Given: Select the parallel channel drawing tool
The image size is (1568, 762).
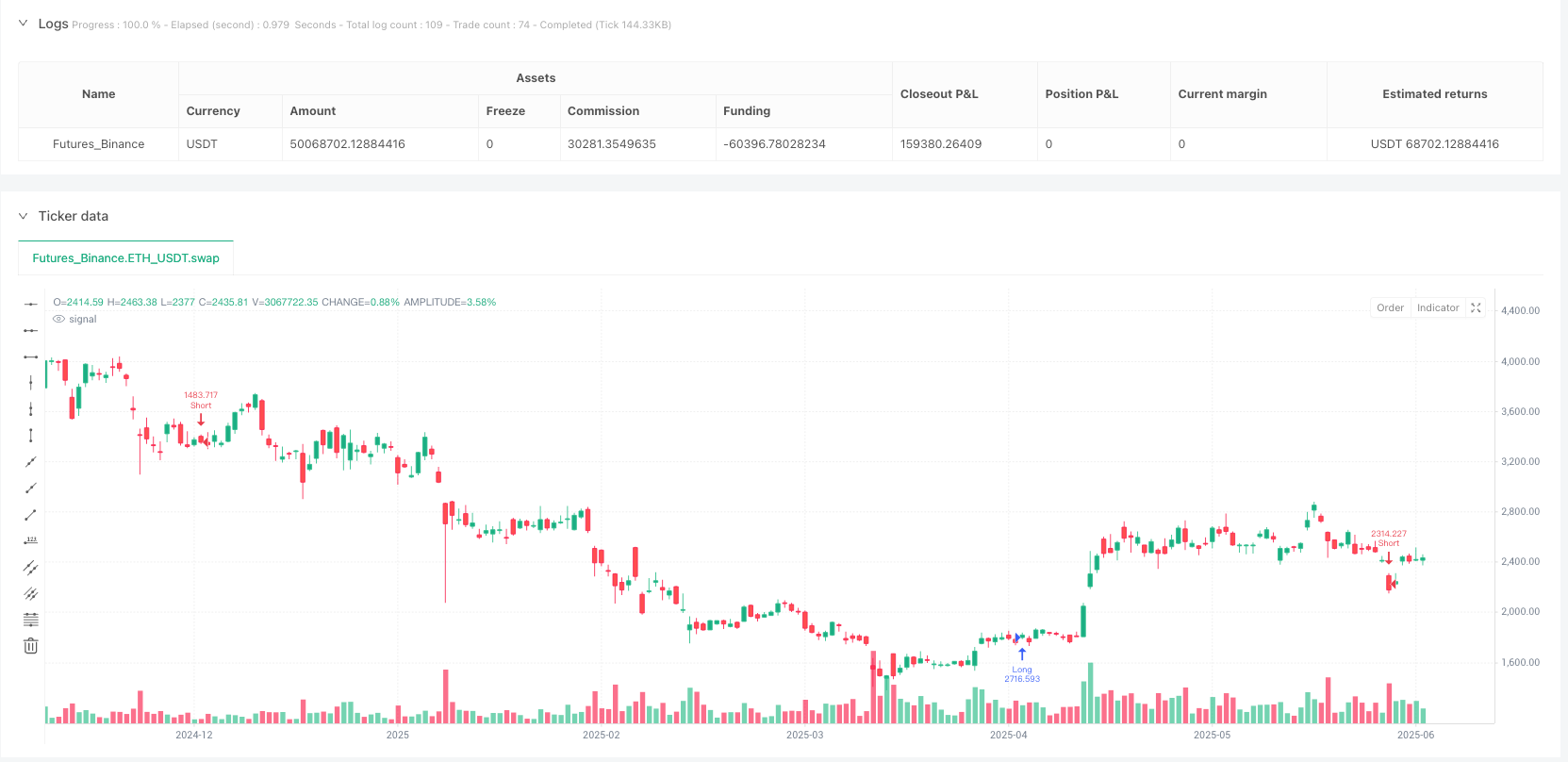Looking at the screenshot, I should click(30, 567).
